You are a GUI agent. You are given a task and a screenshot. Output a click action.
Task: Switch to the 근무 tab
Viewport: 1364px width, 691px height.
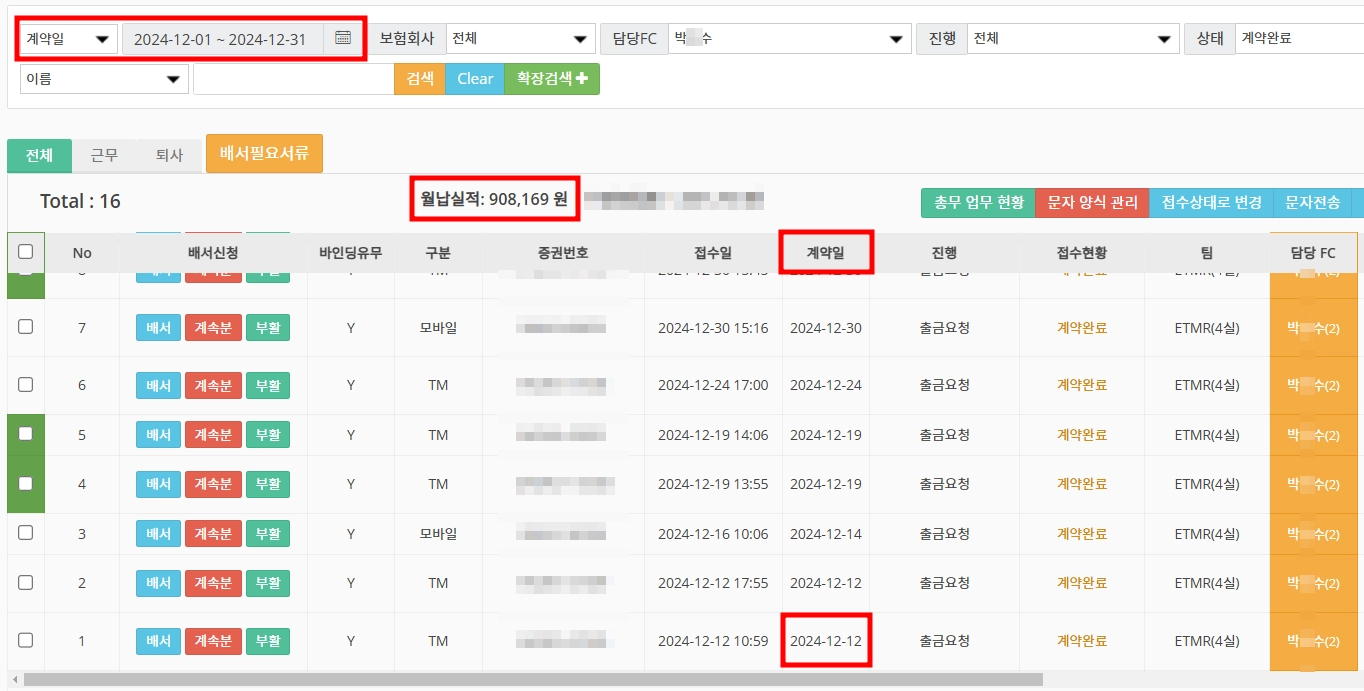point(104,156)
